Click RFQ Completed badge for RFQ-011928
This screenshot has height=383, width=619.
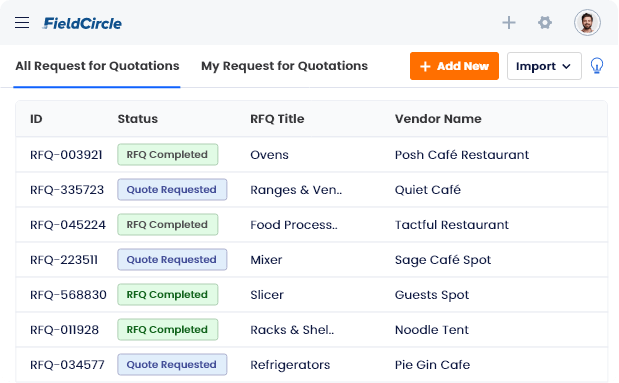(167, 329)
